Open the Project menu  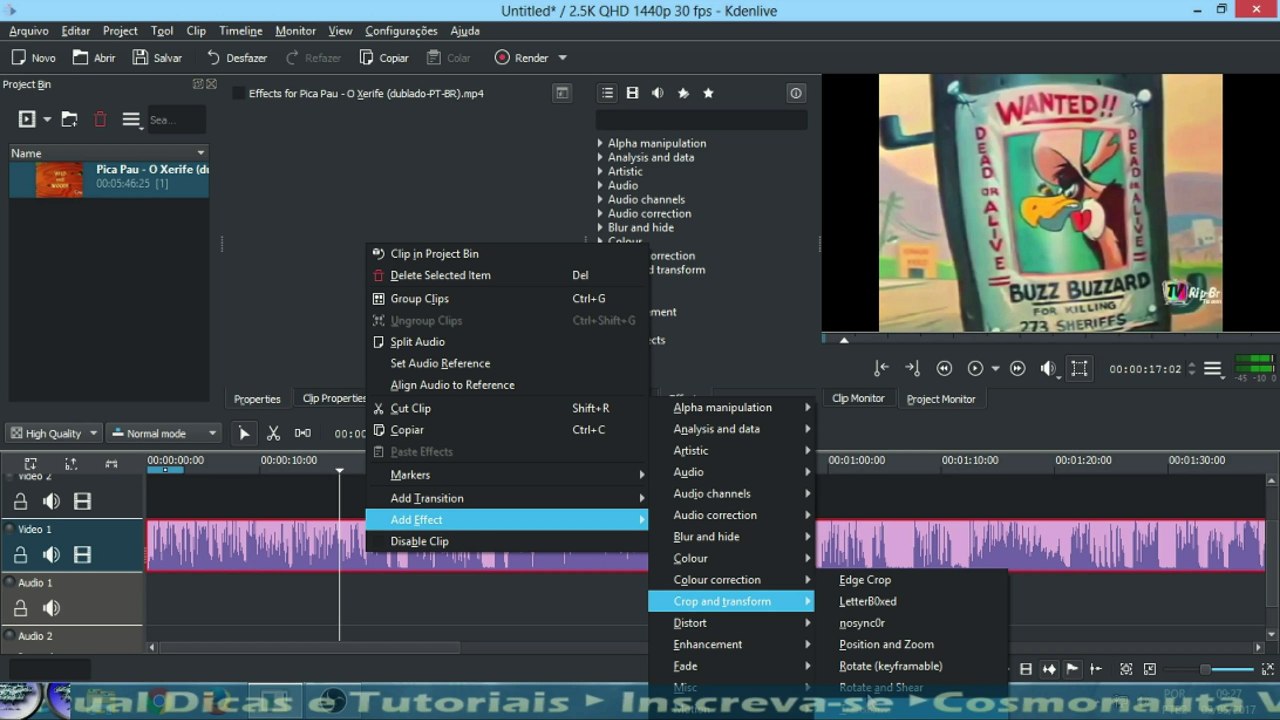pyautogui.click(x=120, y=31)
